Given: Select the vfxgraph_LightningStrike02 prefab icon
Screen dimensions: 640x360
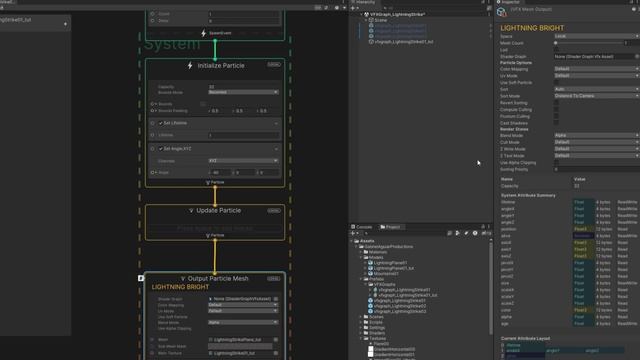Looking at the screenshot, I should pyautogui.click(x=371, y=306).
